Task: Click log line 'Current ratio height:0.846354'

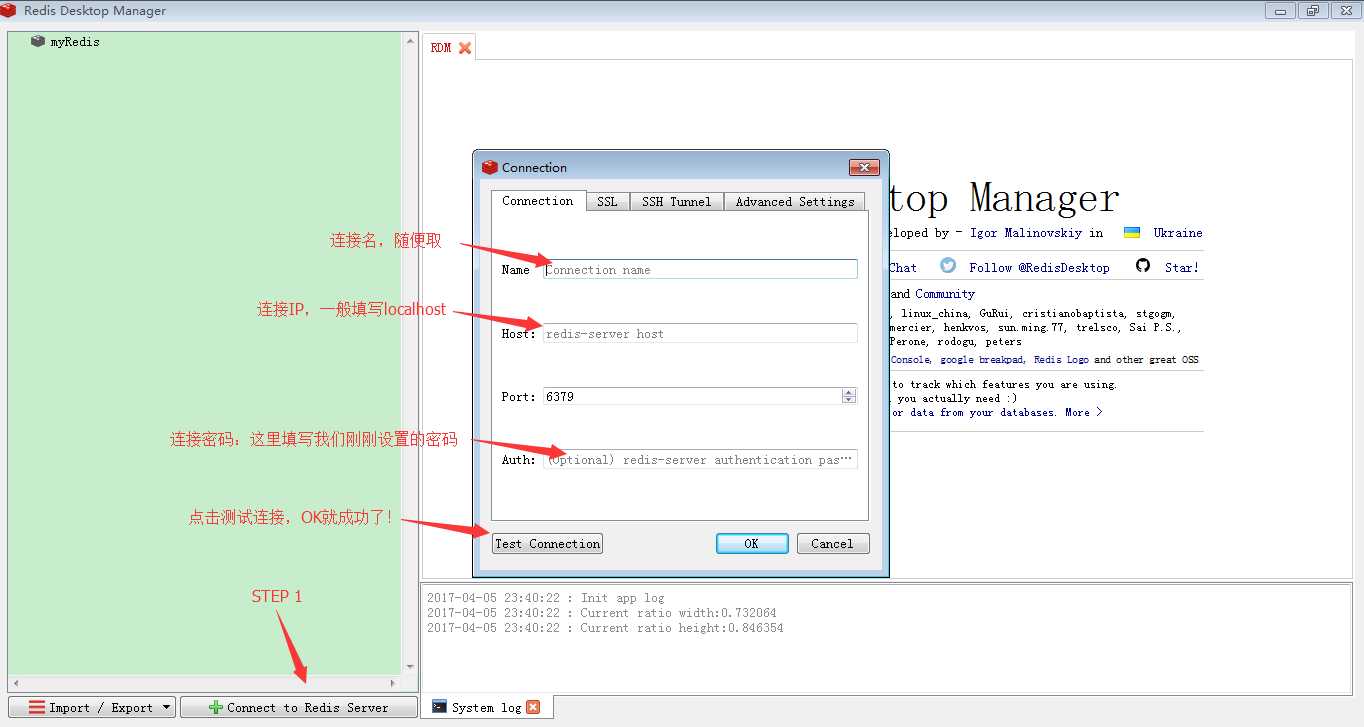Action: [605, 628]
